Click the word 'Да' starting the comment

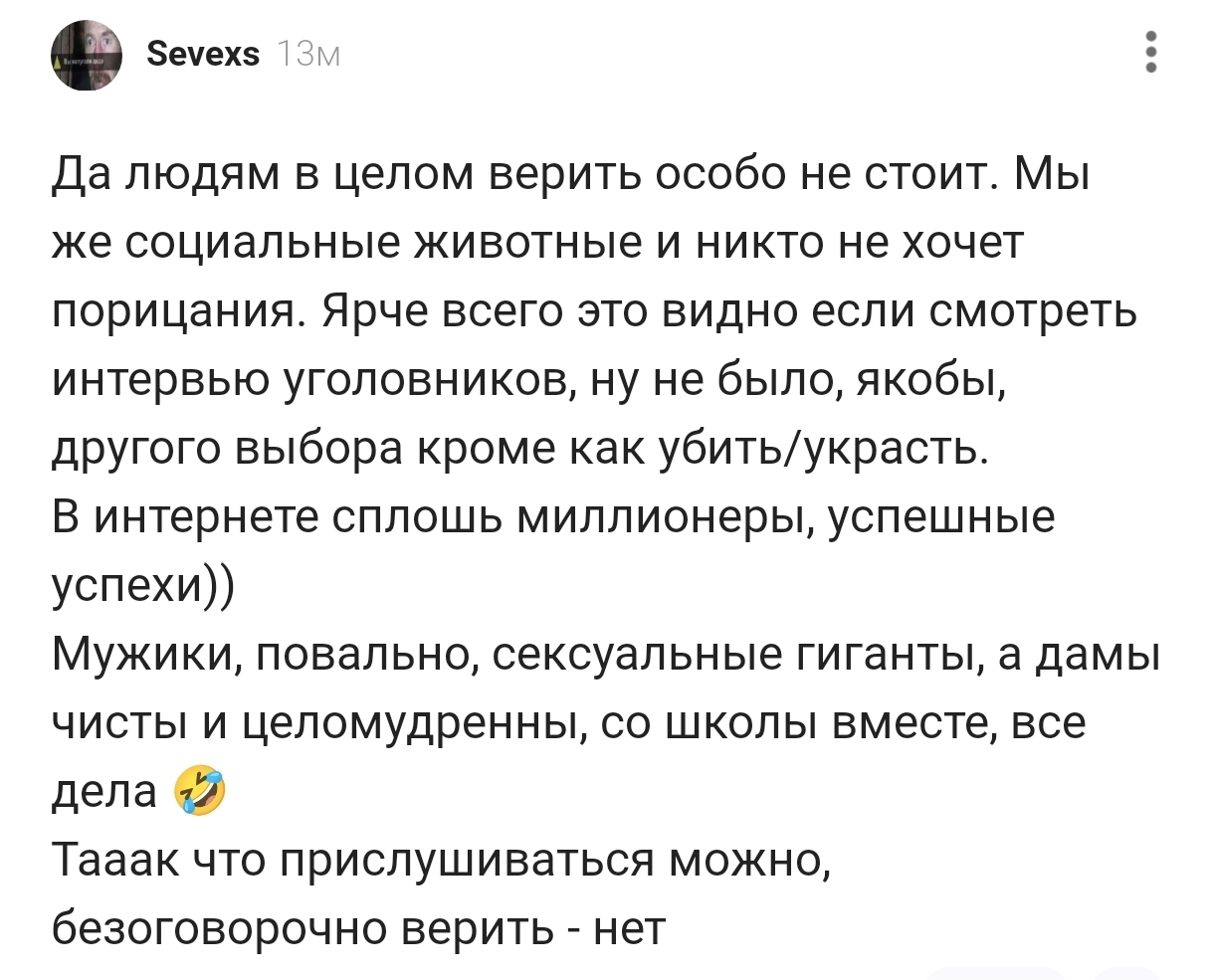pyautogui.click(x=80, y=177)
